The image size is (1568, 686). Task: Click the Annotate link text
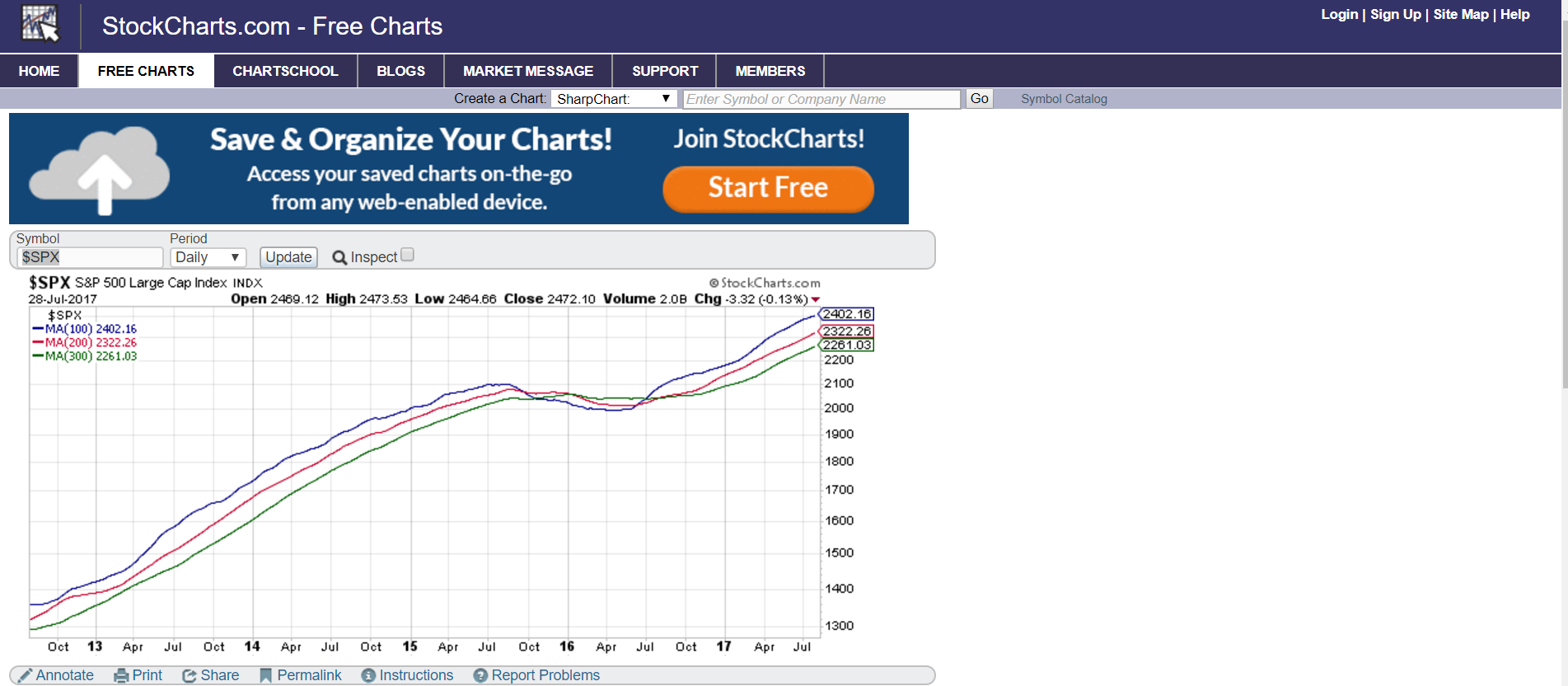65,675
